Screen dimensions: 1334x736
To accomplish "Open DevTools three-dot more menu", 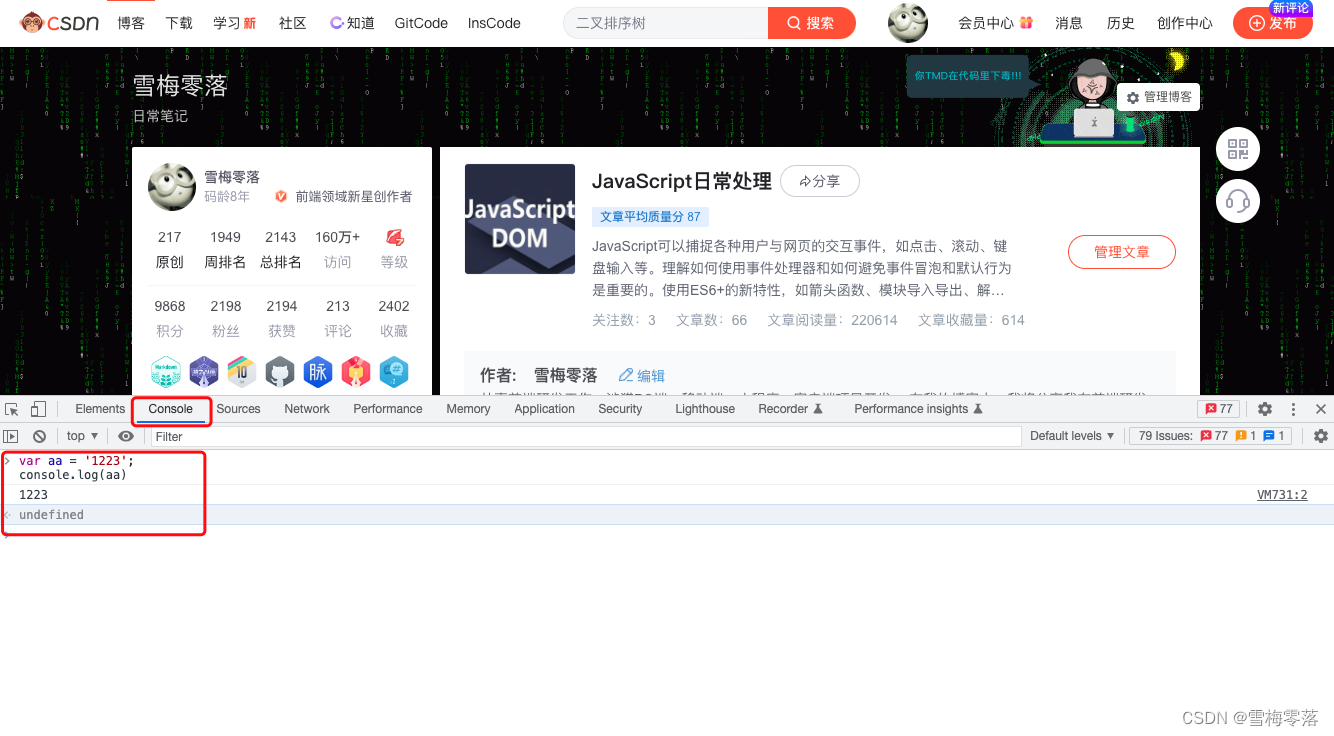I will pos(1293,409).
